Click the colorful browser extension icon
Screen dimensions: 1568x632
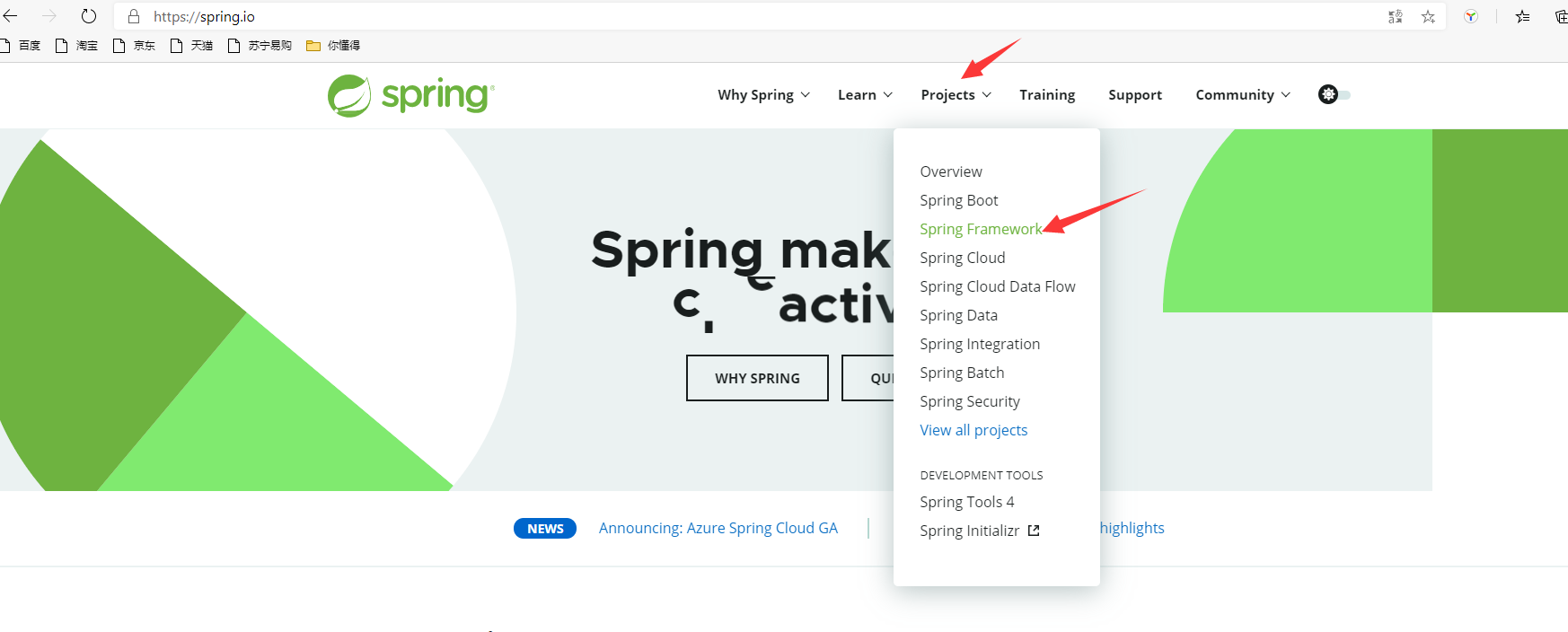1471,16
